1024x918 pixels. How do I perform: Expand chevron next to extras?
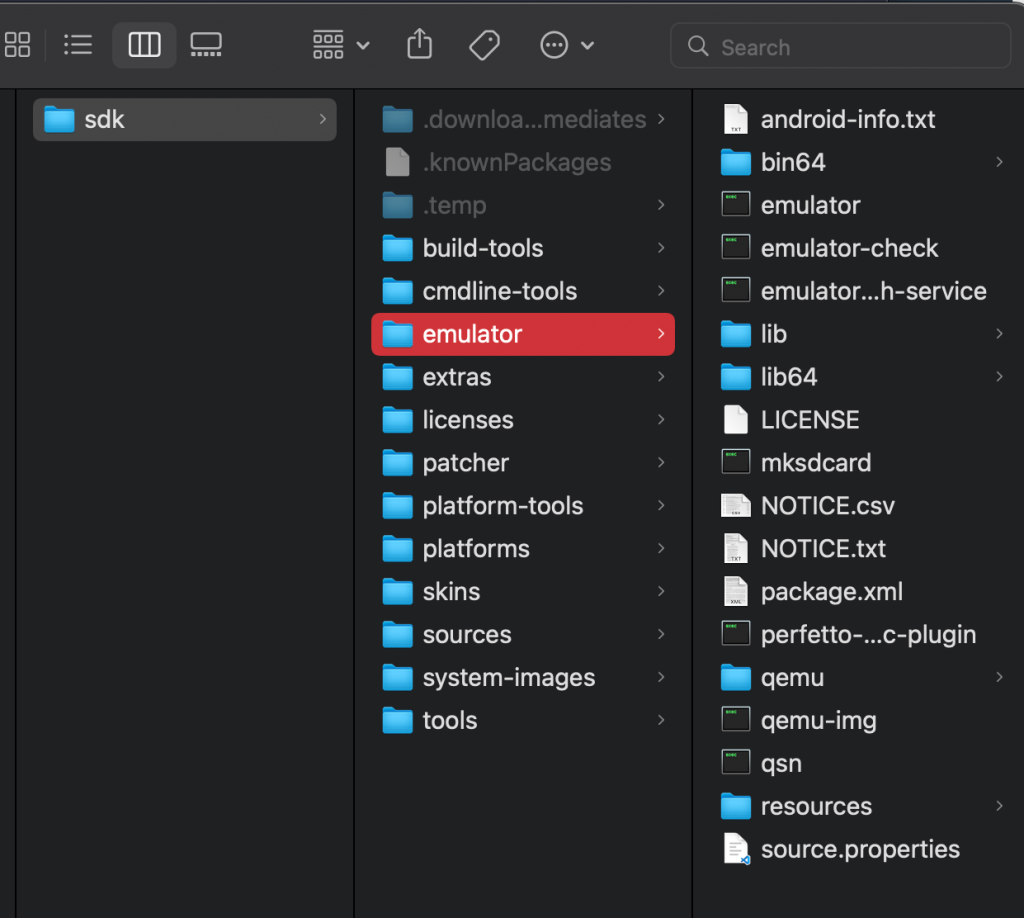coord(661,377)
